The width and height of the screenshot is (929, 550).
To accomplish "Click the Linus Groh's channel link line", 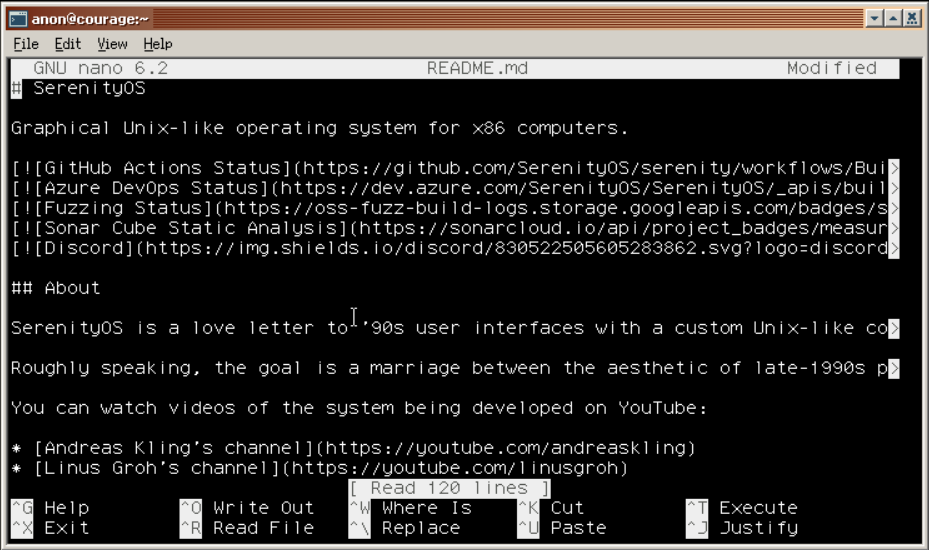I will [x=319, y=468].
